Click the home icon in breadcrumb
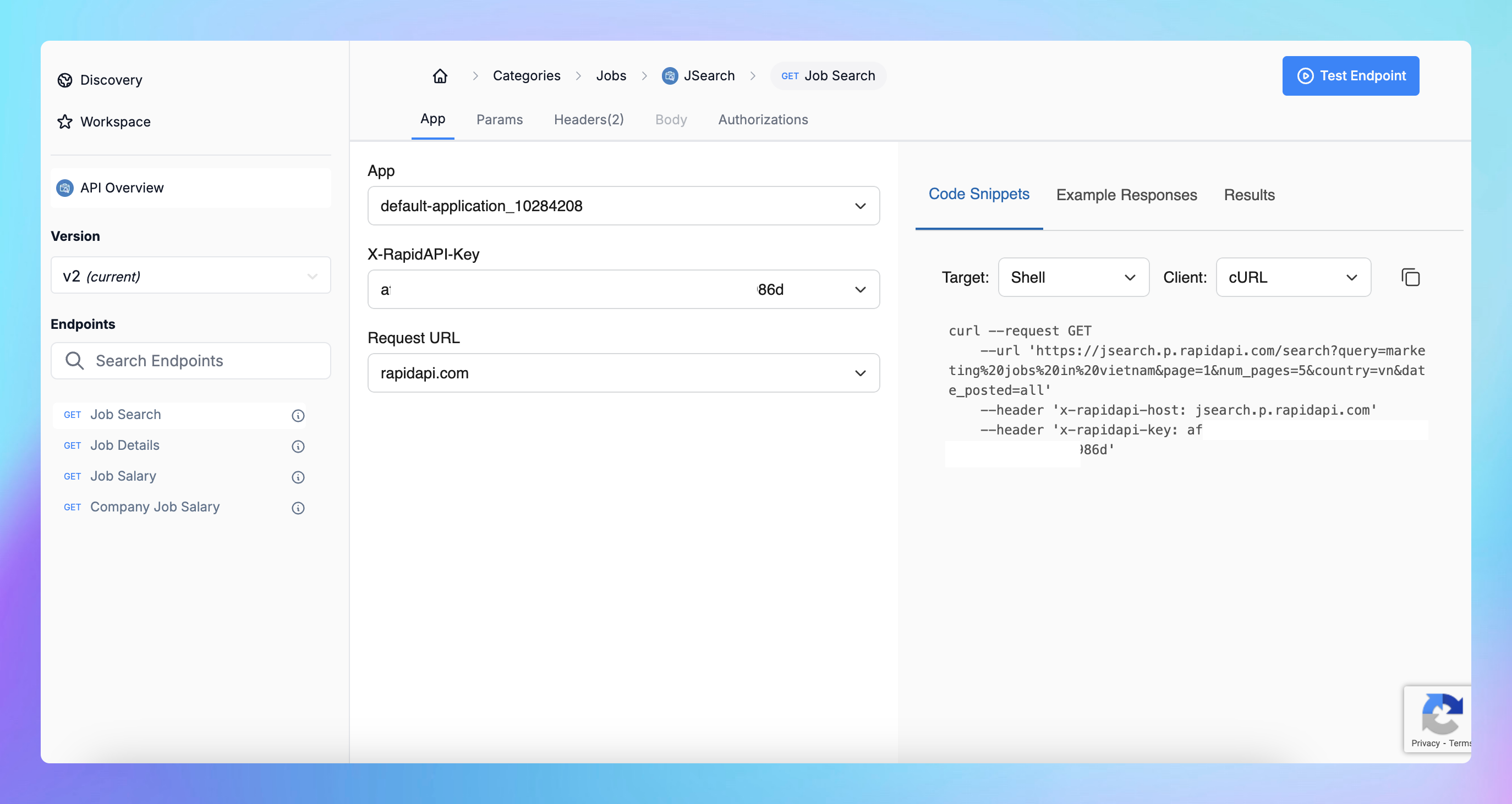This screenshot has width=1512, height=804. [440, 76]
